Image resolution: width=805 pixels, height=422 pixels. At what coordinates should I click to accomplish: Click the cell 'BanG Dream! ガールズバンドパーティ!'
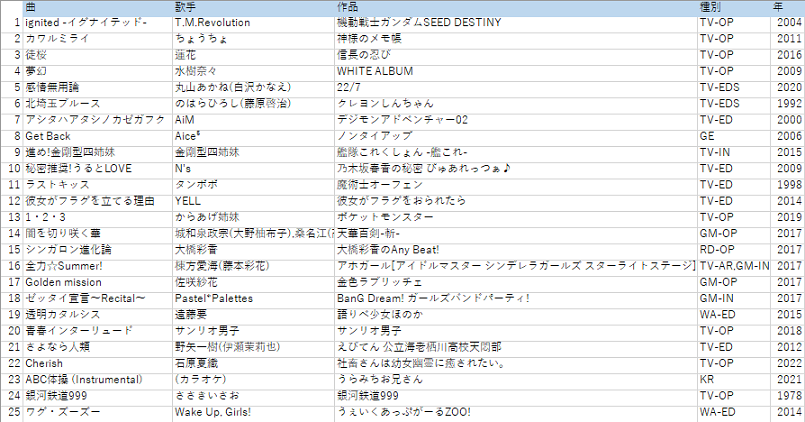(x=516, y=298)
